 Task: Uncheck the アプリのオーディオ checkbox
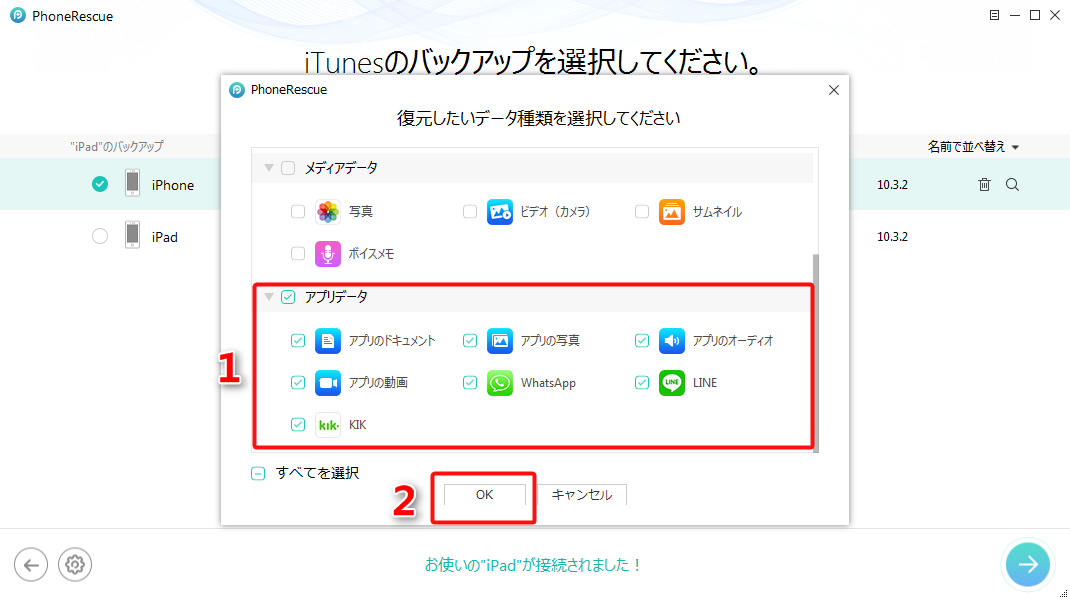(641, 341)
